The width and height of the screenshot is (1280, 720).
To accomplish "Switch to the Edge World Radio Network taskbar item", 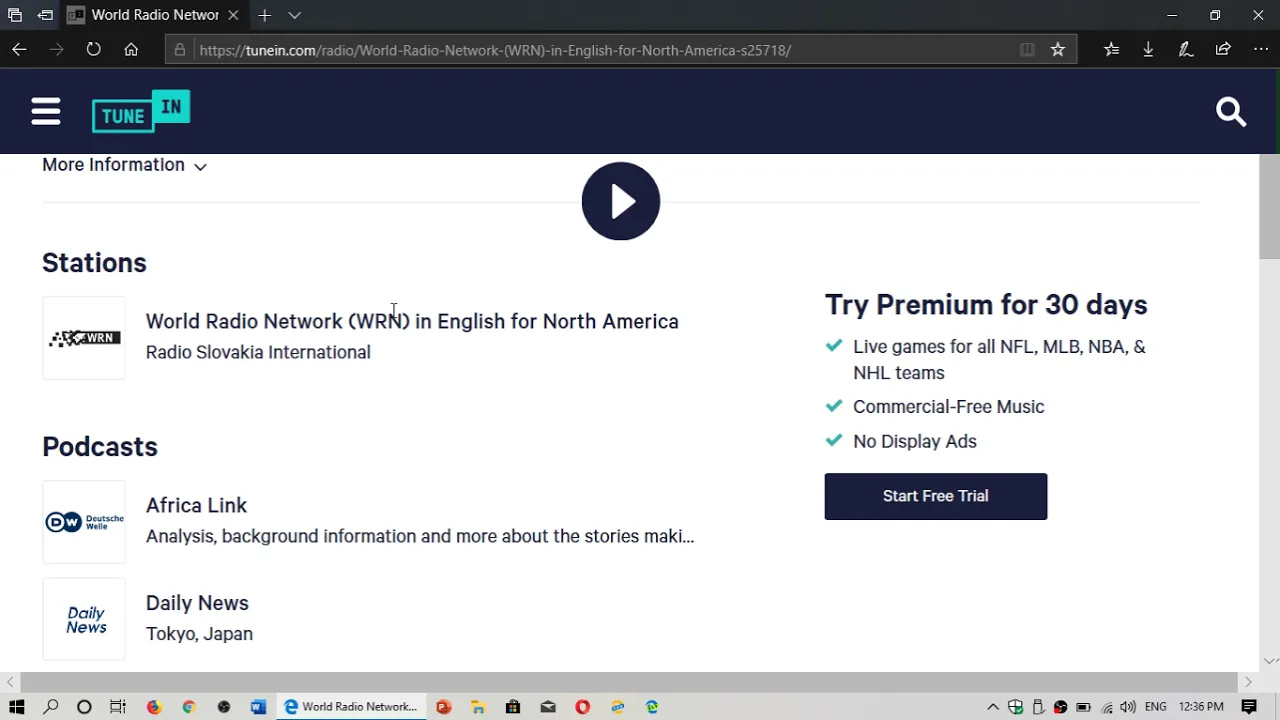I will click(351, 707).
